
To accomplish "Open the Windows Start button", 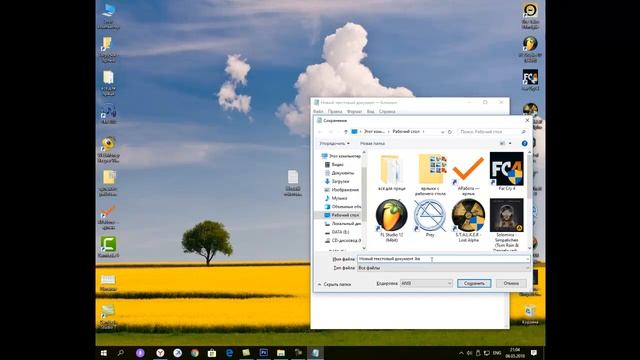I will click(104, 353).
